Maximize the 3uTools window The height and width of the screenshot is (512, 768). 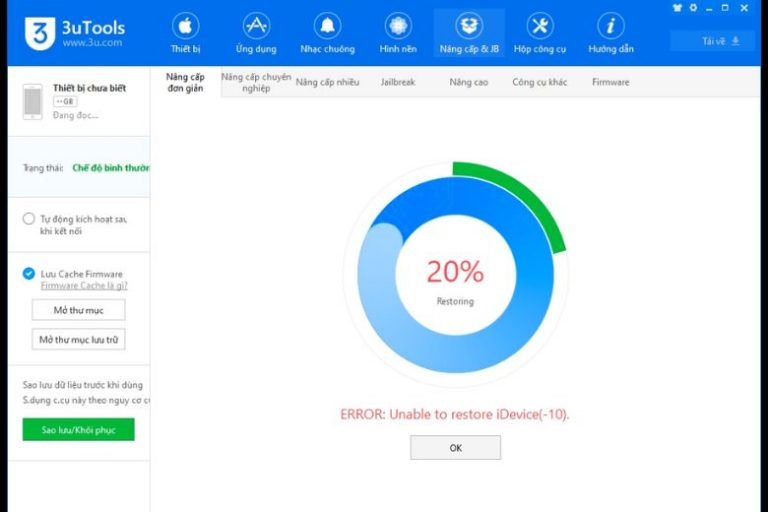pyautogui.click(x=725, y=8)
